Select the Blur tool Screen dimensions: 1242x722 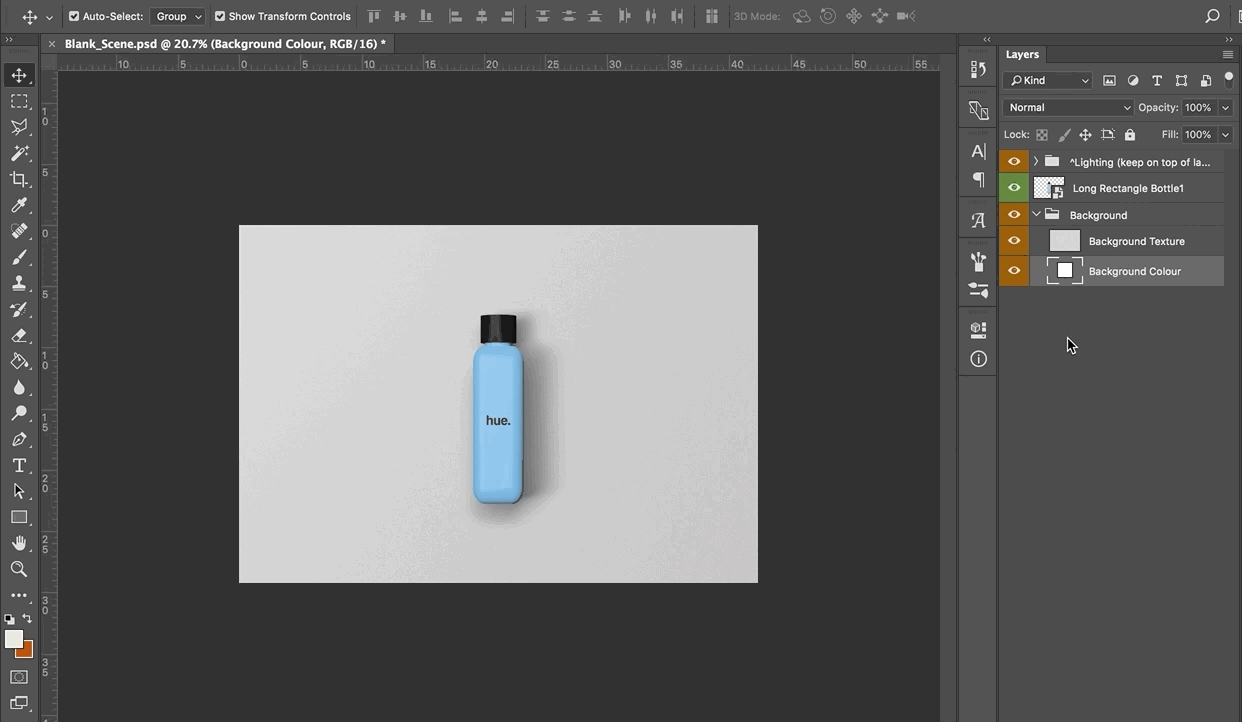pyautogui.click(x=19, y=388)
